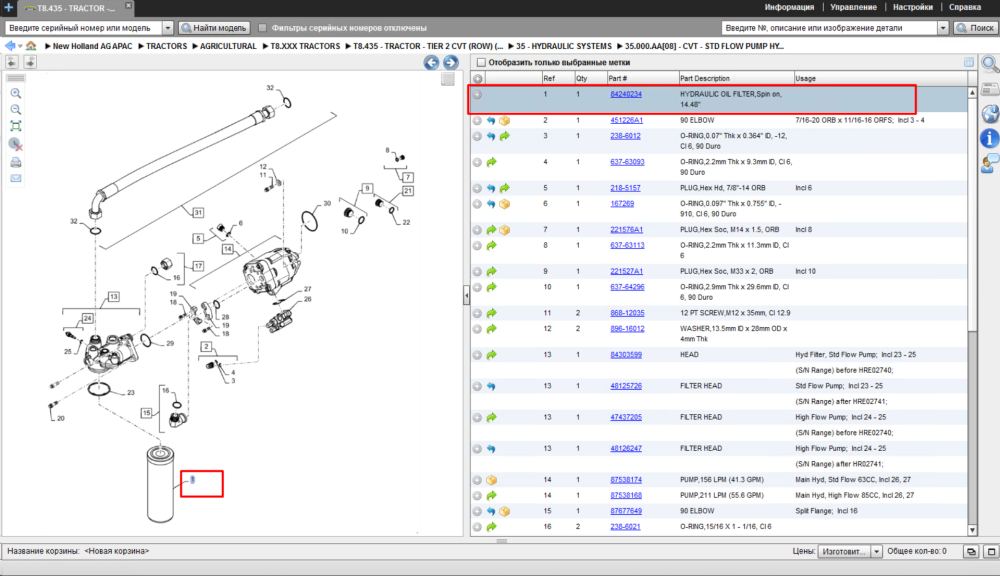Image resolution: width=1000 pixels, height=576 pixels.
Task: Click the 'Найти модель' button
Action: (214, 28)
